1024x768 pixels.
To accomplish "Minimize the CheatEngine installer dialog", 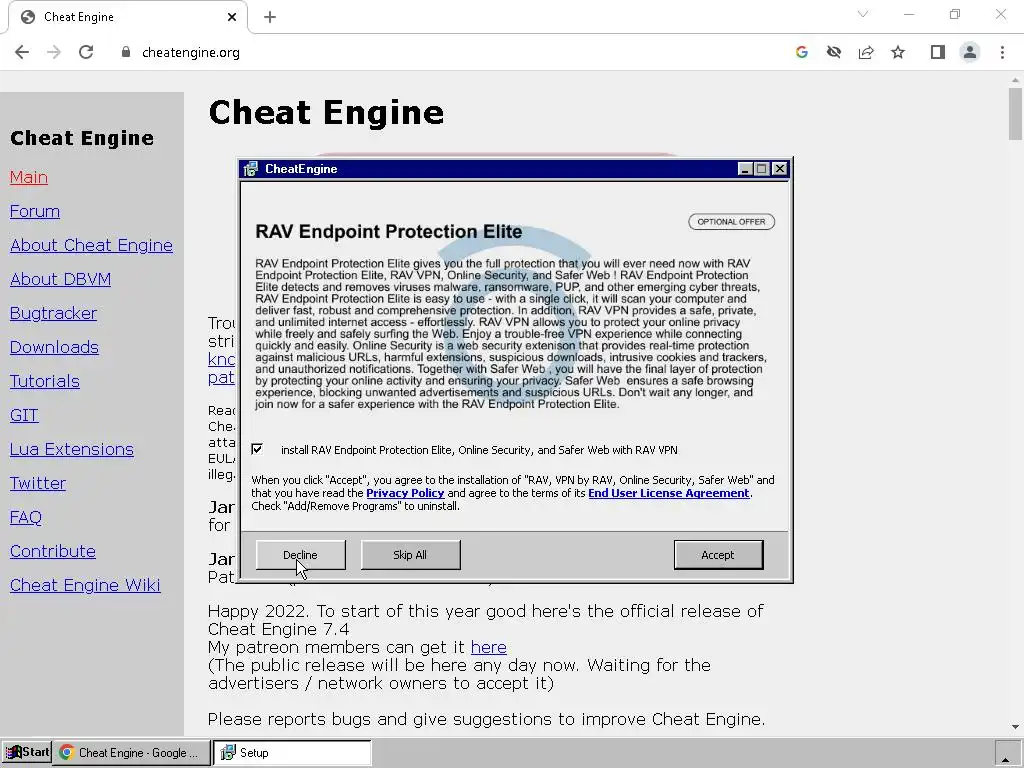I will (x=745, y=169).
